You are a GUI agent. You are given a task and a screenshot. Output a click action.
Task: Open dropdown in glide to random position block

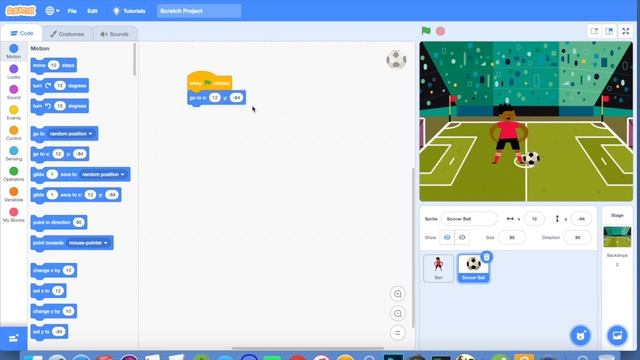[x=103, y=174]
